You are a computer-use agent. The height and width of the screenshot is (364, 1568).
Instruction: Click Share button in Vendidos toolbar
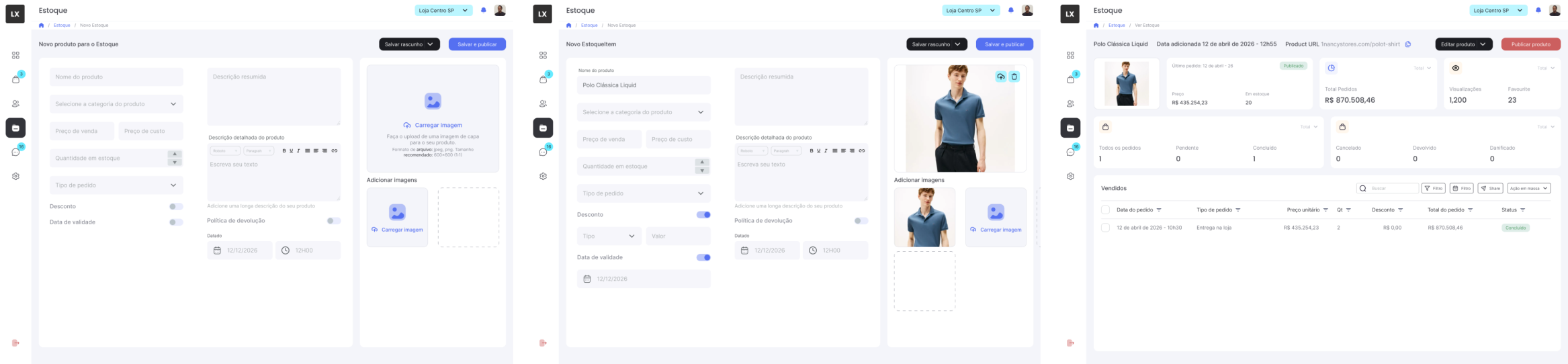[1491, 189]
